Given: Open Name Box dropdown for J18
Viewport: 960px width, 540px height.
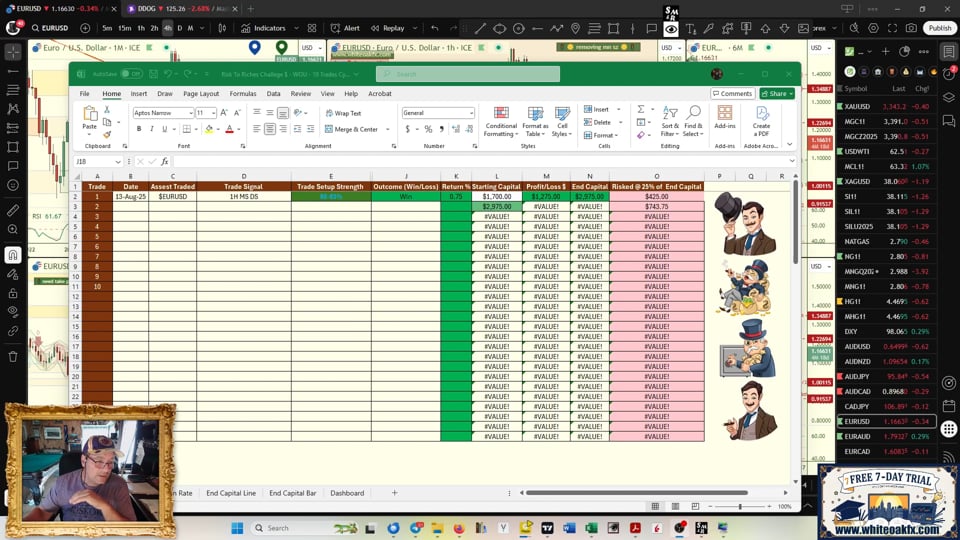Looking at the screenshot, I should (x=118, y=162).
